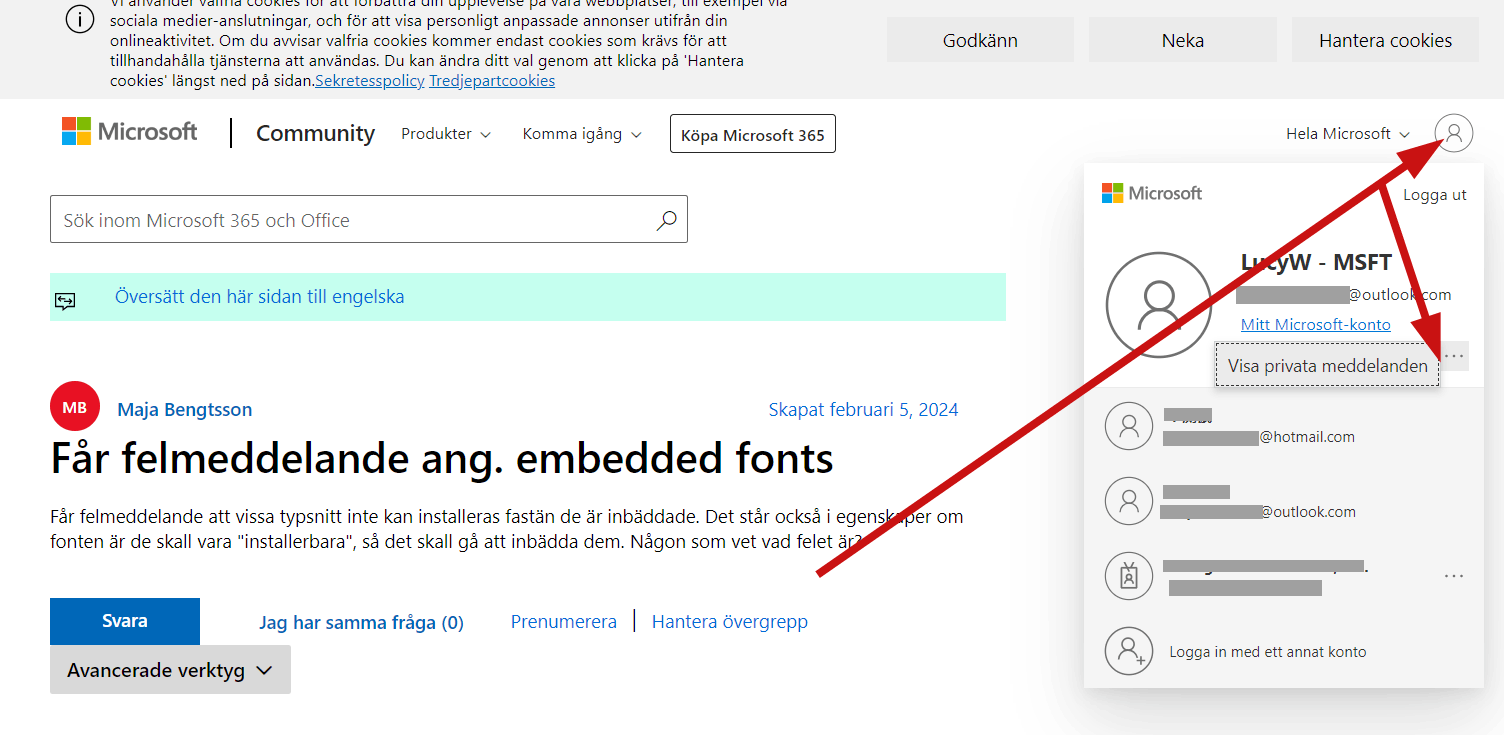Click the Hantera cookies button
The width and height of the screenshot is (1504, 735).
tap(1385, 40)
